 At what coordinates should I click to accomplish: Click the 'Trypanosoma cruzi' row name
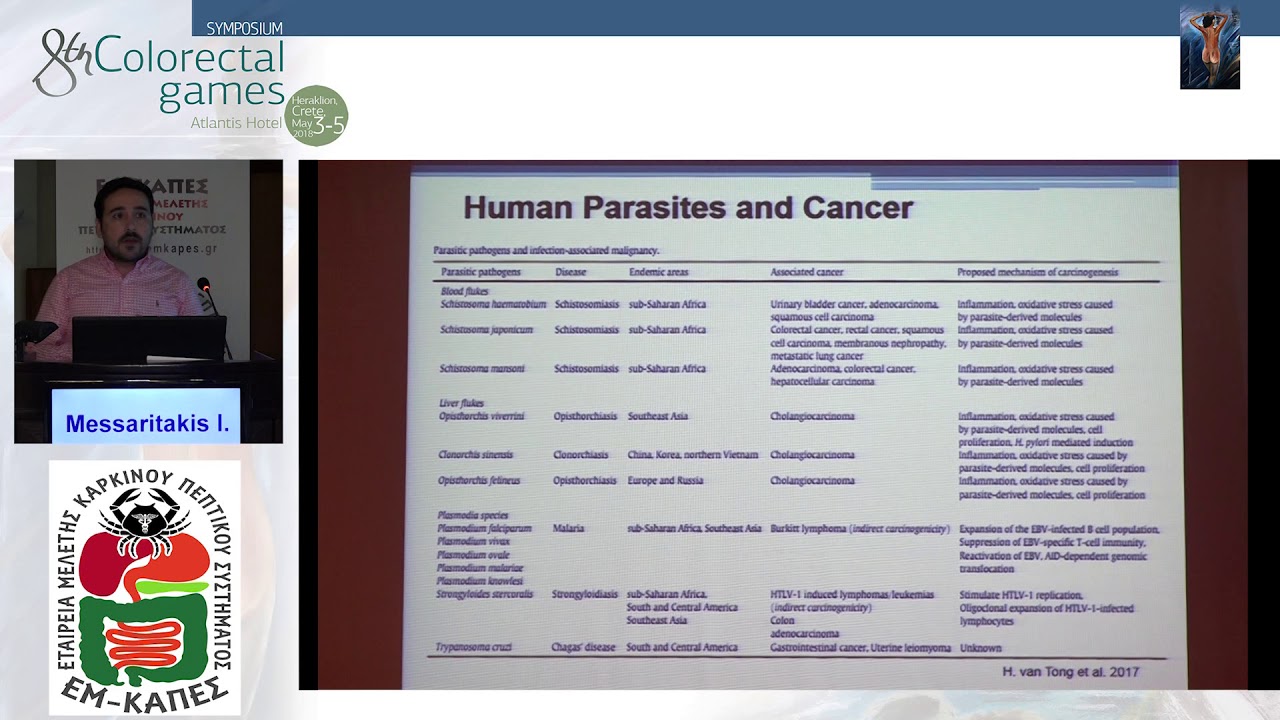473,648
